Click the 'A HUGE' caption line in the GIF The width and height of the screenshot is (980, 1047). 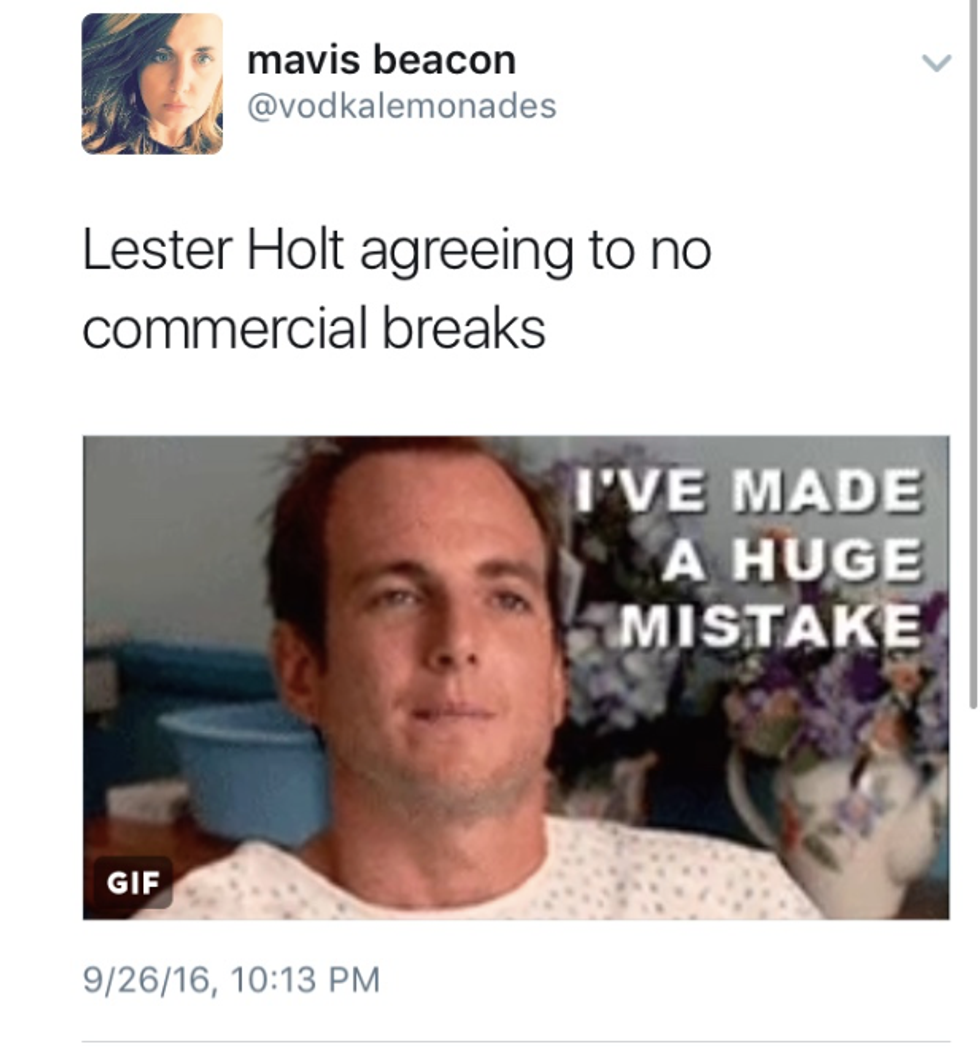tap(794, 558)
